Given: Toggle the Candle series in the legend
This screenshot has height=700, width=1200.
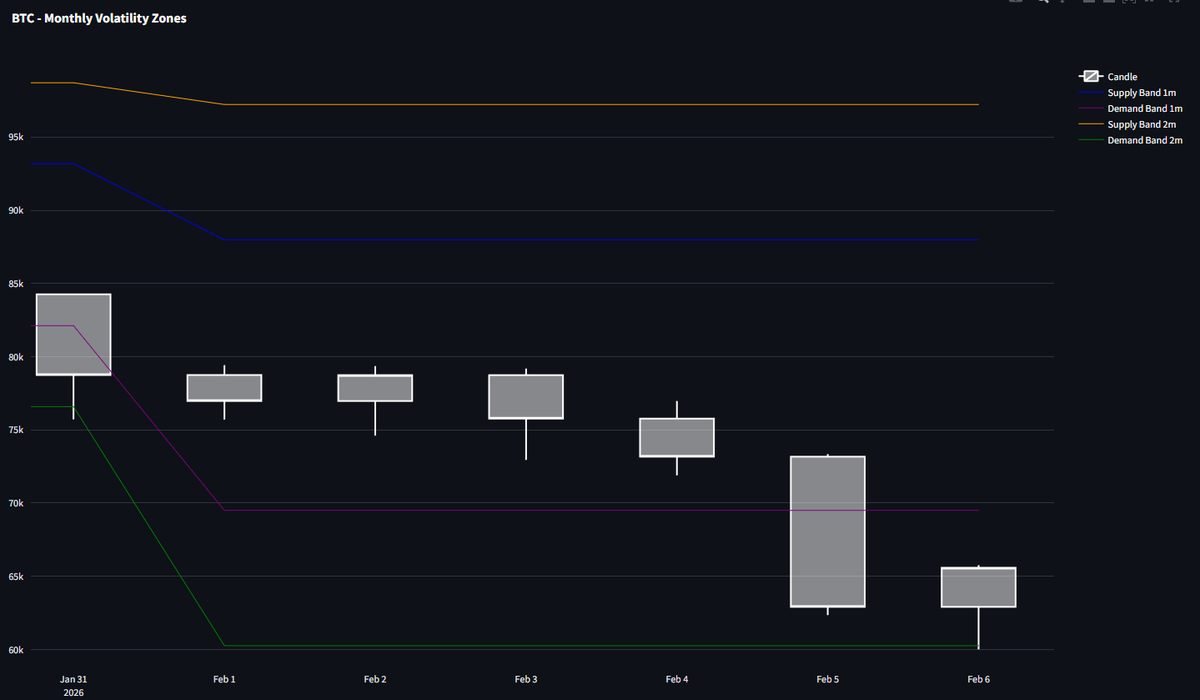Looking at the screenshot, I should 1121,76.
